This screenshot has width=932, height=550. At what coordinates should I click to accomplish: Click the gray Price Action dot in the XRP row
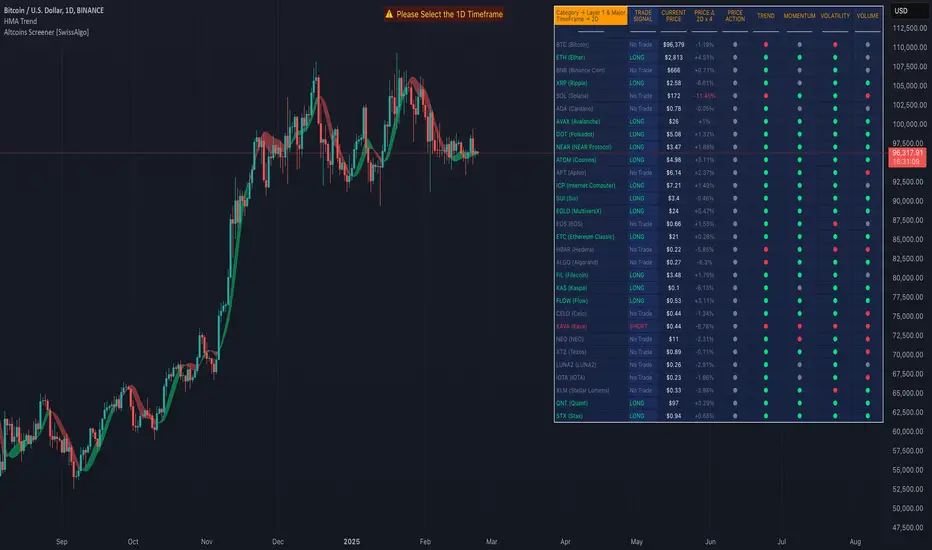tap(735, 83)
